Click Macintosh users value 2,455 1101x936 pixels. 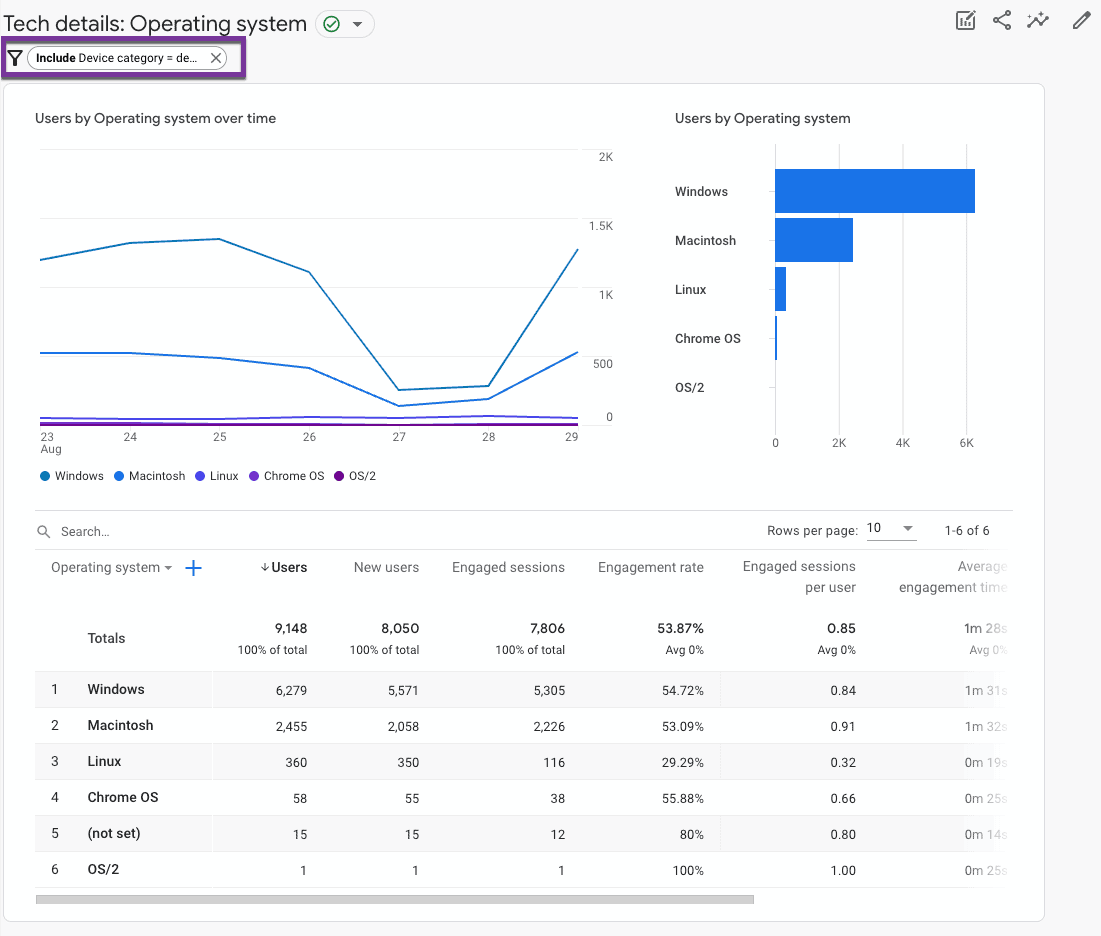(x=291, y=726)
